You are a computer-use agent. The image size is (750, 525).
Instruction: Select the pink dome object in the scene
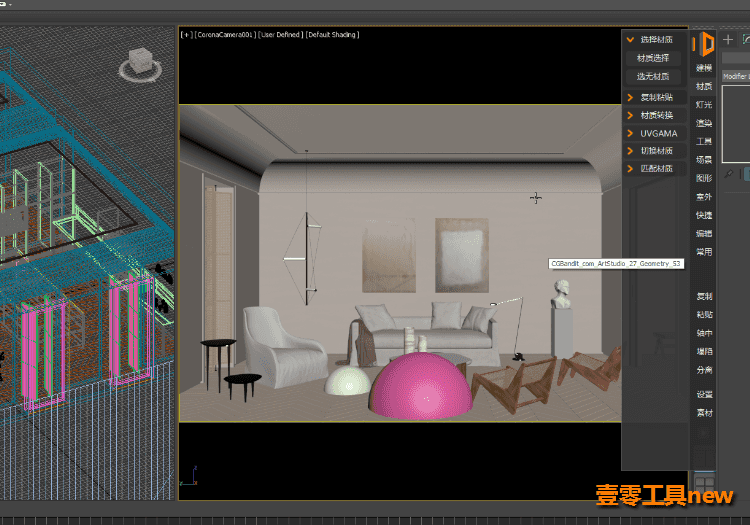pyautogui.click(x=421, y=385)
